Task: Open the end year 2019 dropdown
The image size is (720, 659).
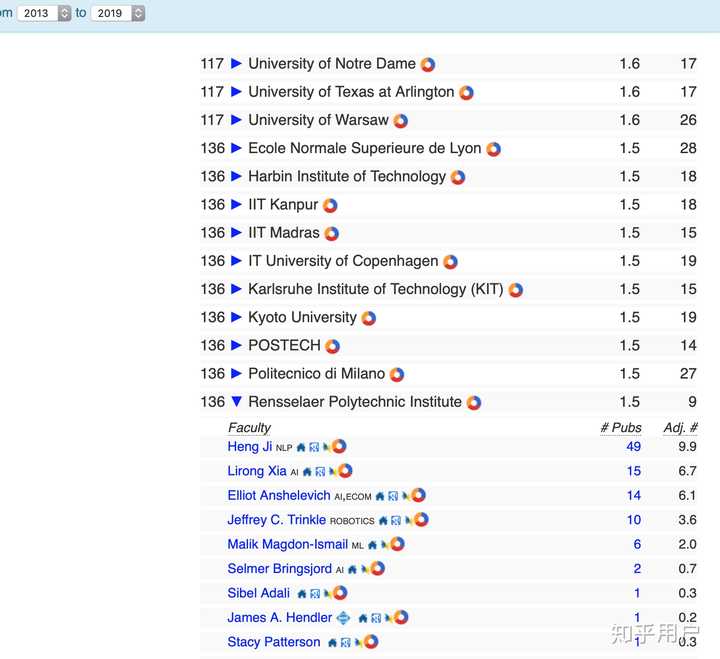Action: (x=118, y=13)
